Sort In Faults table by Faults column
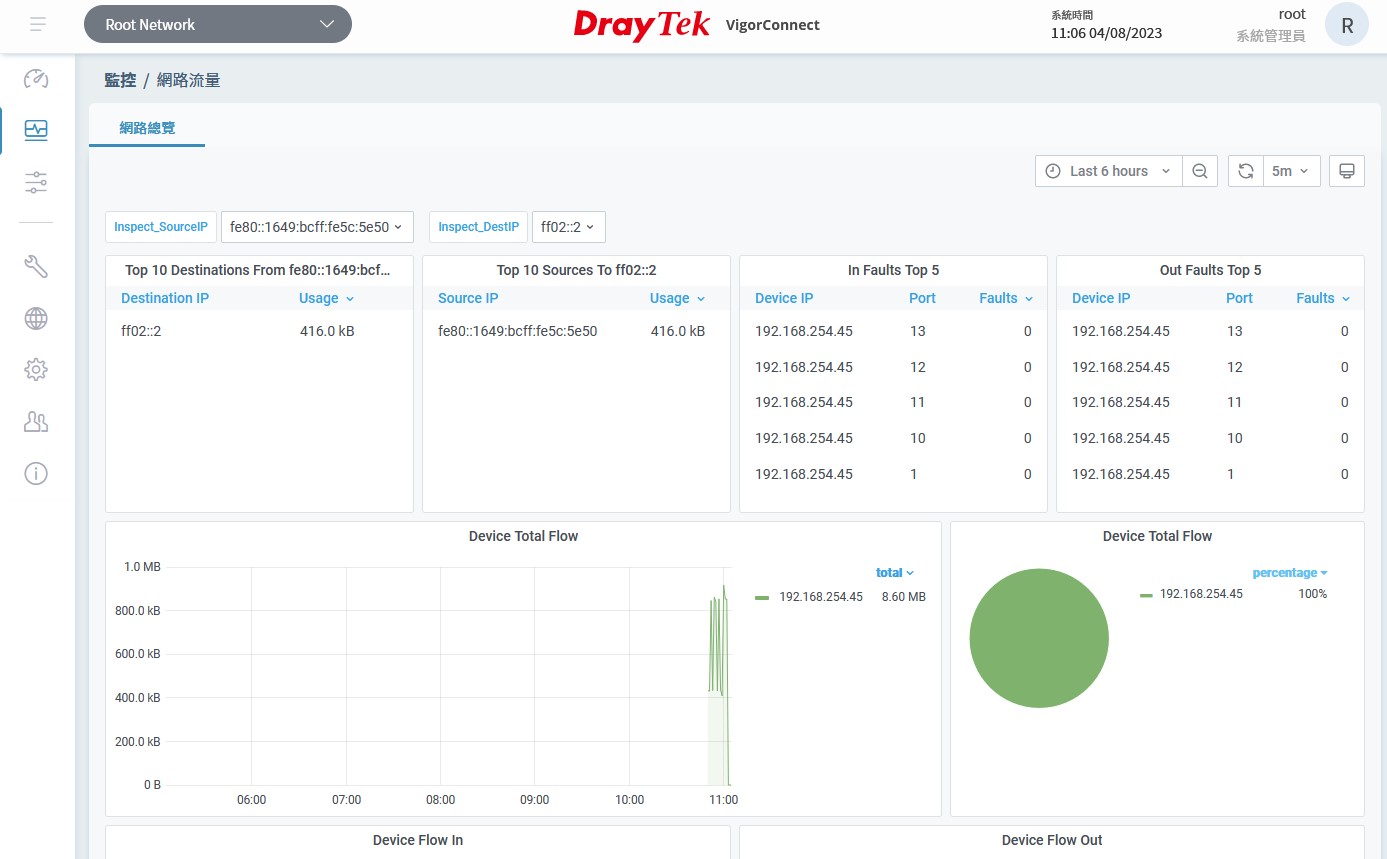 click(x=1004, y=298)
